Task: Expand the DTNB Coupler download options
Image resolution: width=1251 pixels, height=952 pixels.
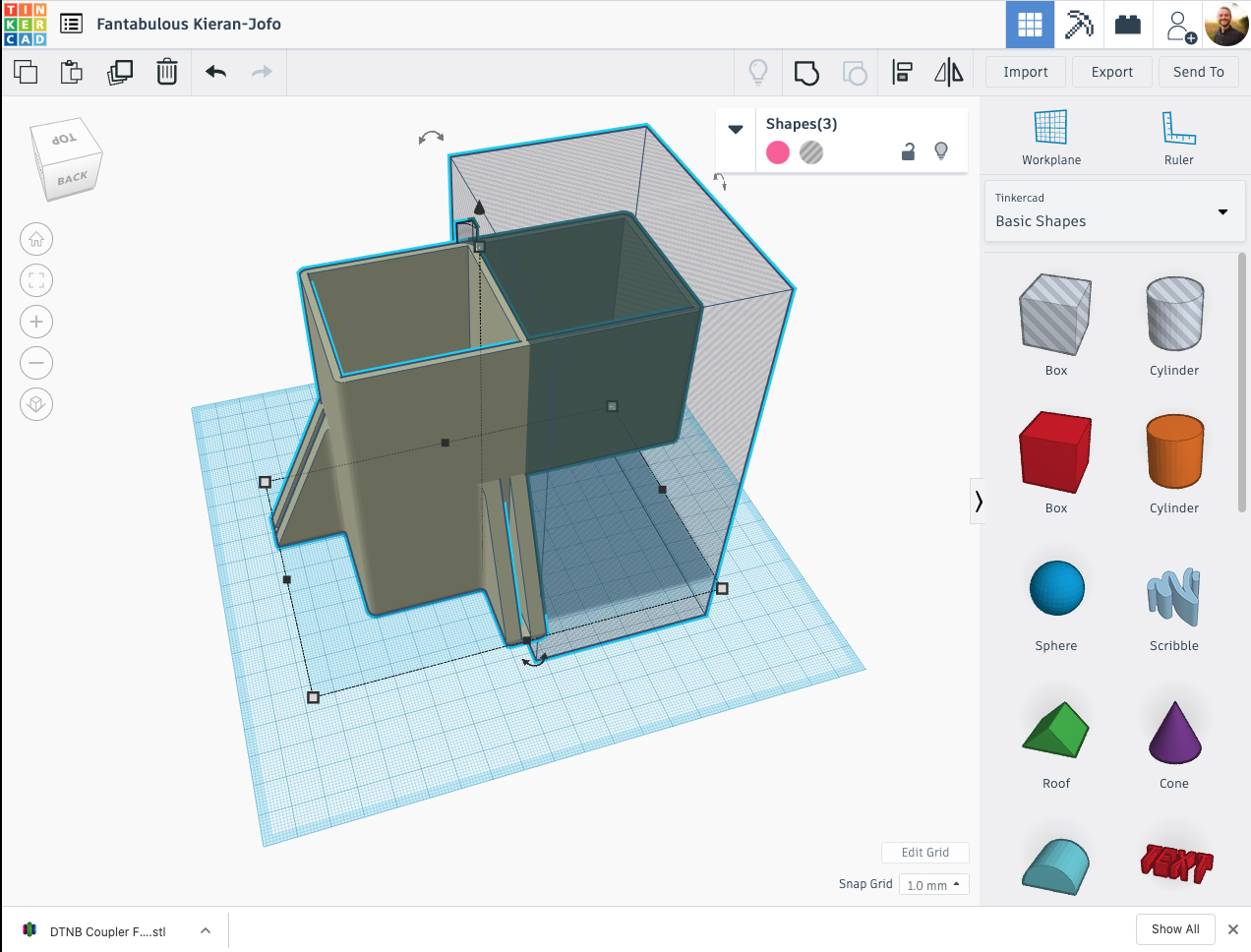Action: pos(206,930)
